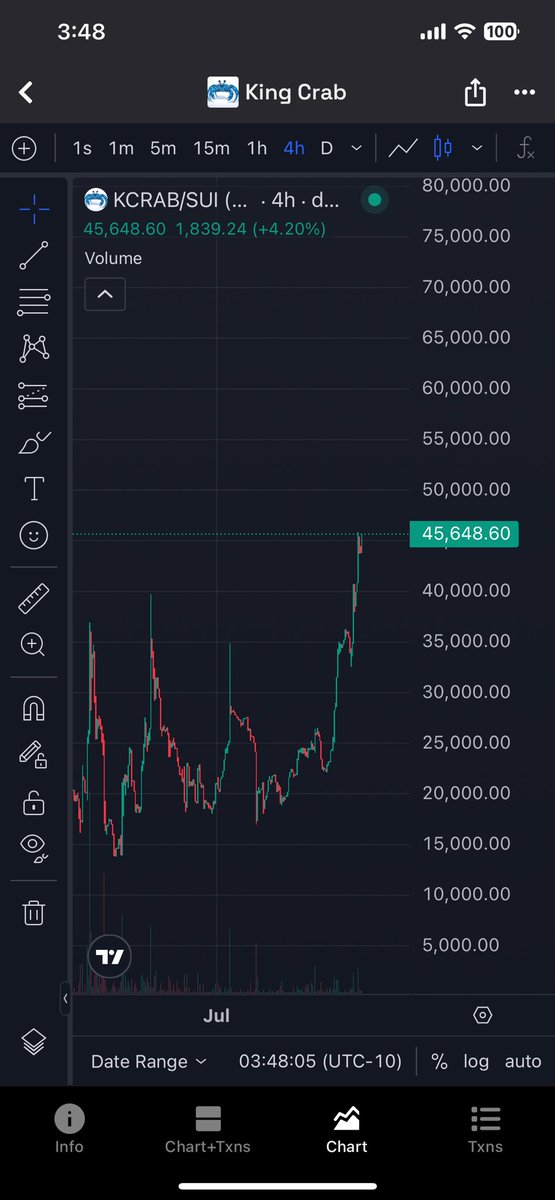Select the 15m timeframe
Viewport: 555px width, 1200px height.
click(x=211, y=149)
